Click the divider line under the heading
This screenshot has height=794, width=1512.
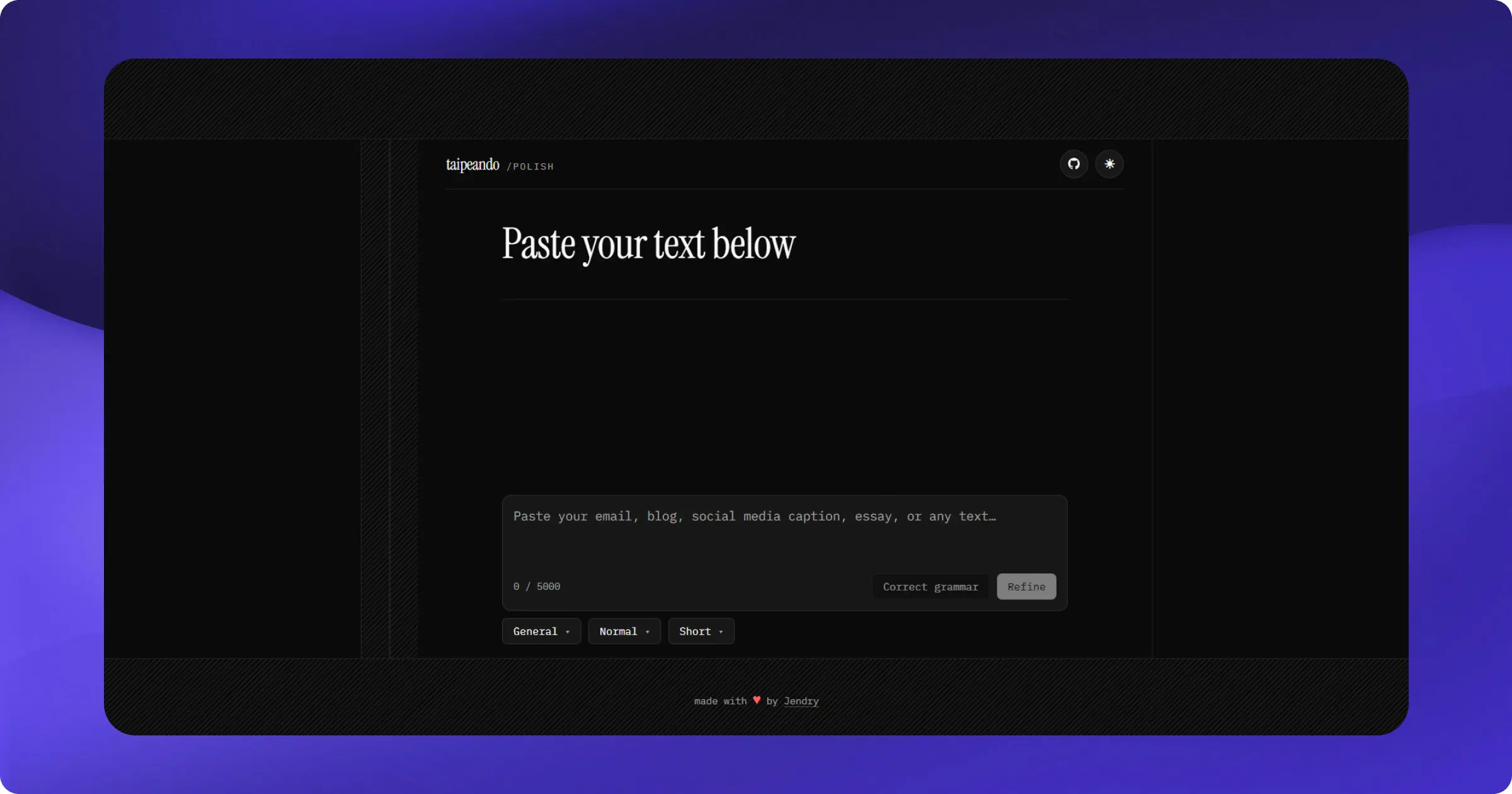pyautogui.click(x=785, y=299)
